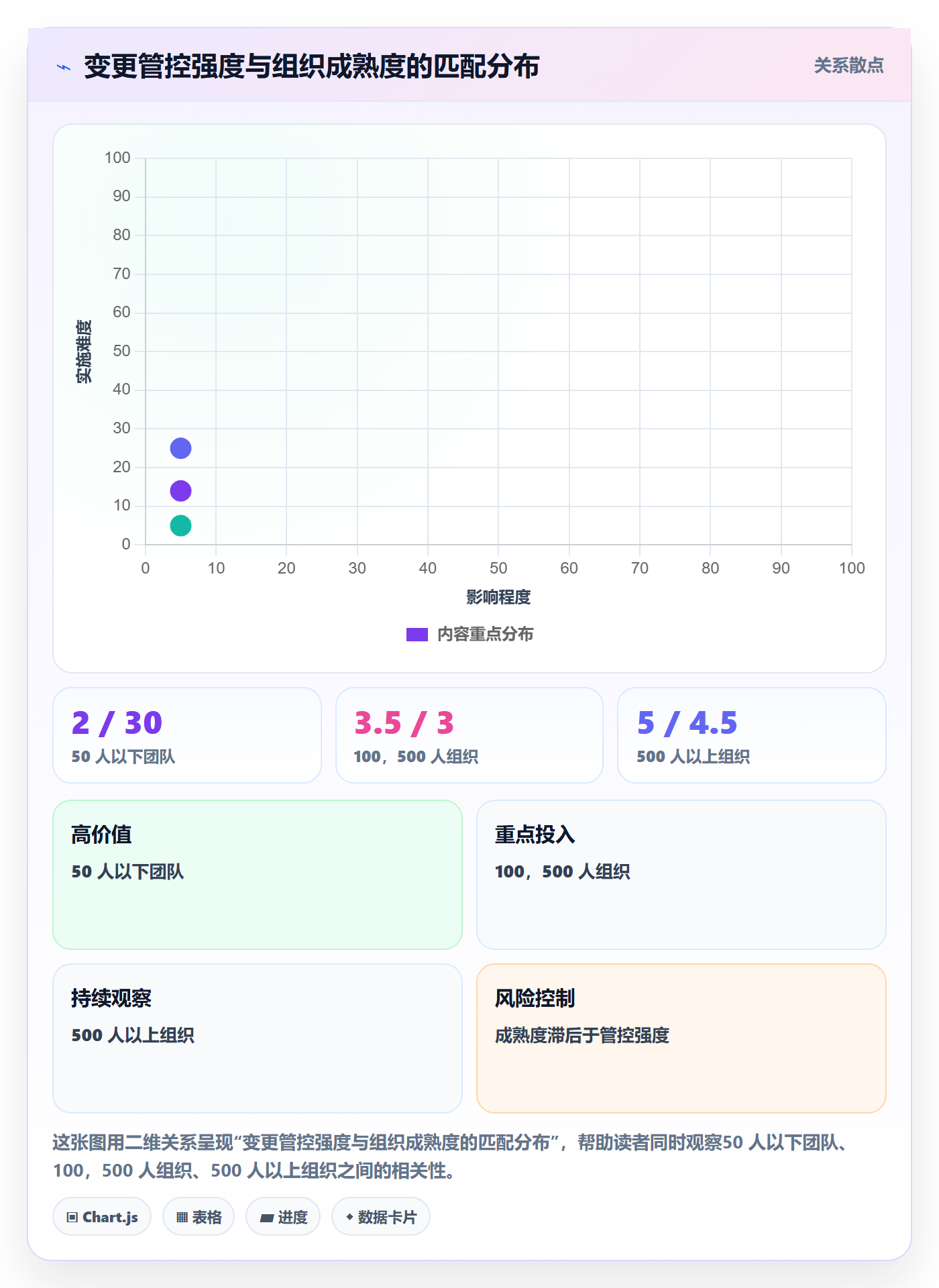939x1288 pixels.
Task: Click the 数据卡片 tag
Action: pos(381,1217)
